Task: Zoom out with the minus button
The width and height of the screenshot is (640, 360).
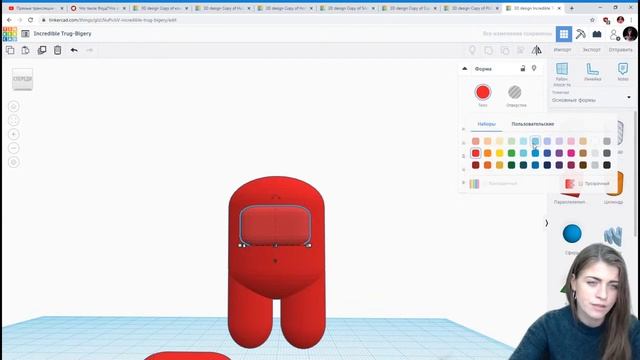Action: [x=13, y=148]
